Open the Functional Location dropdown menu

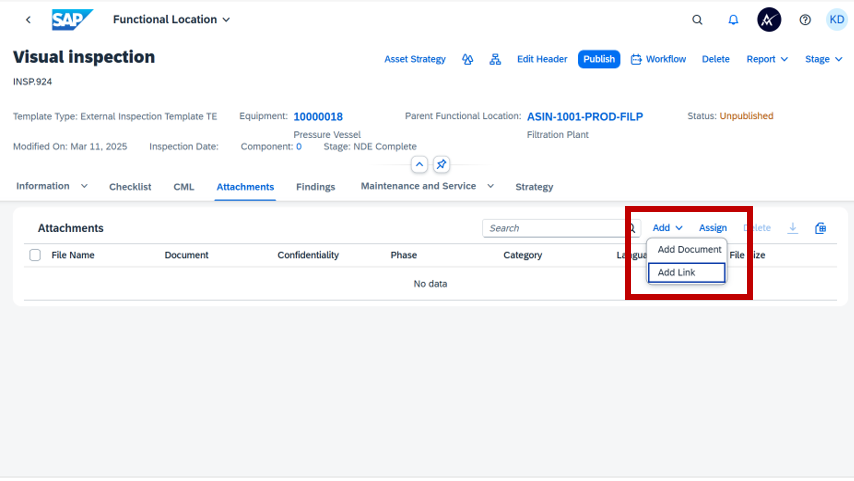click(x=172, y=20)
